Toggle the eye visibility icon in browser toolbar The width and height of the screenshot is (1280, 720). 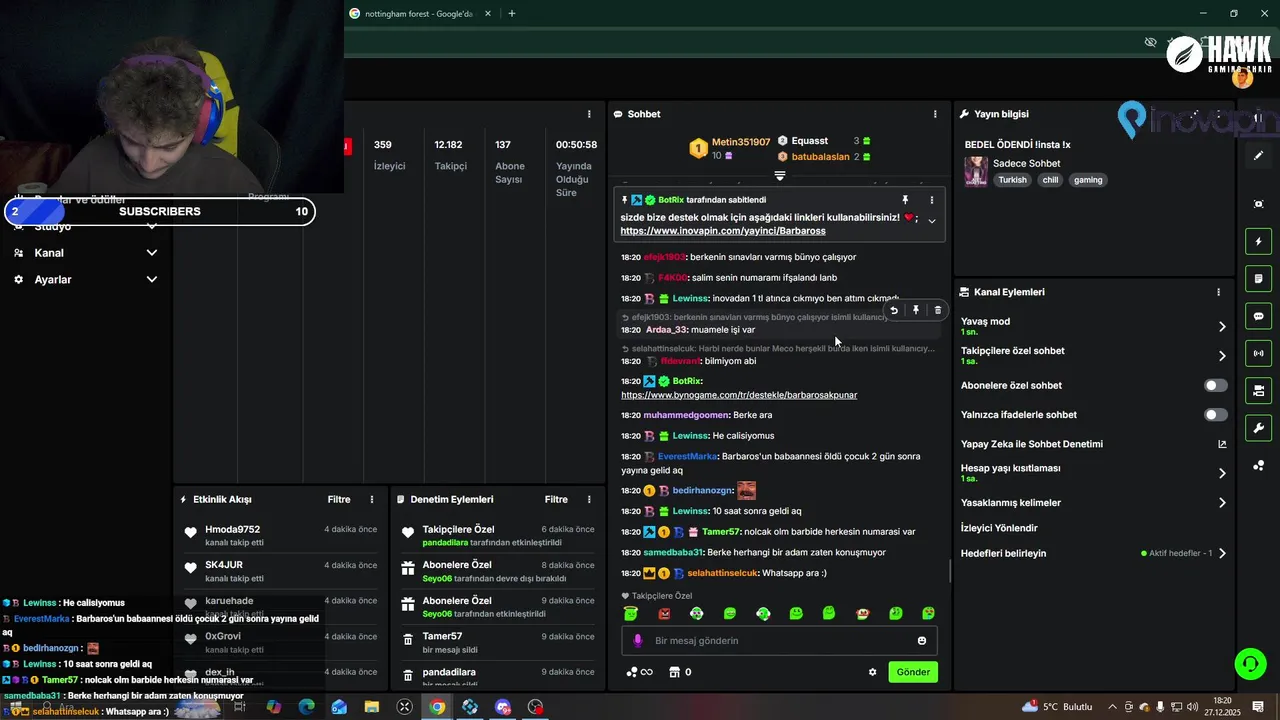(x=1150, y=42)
